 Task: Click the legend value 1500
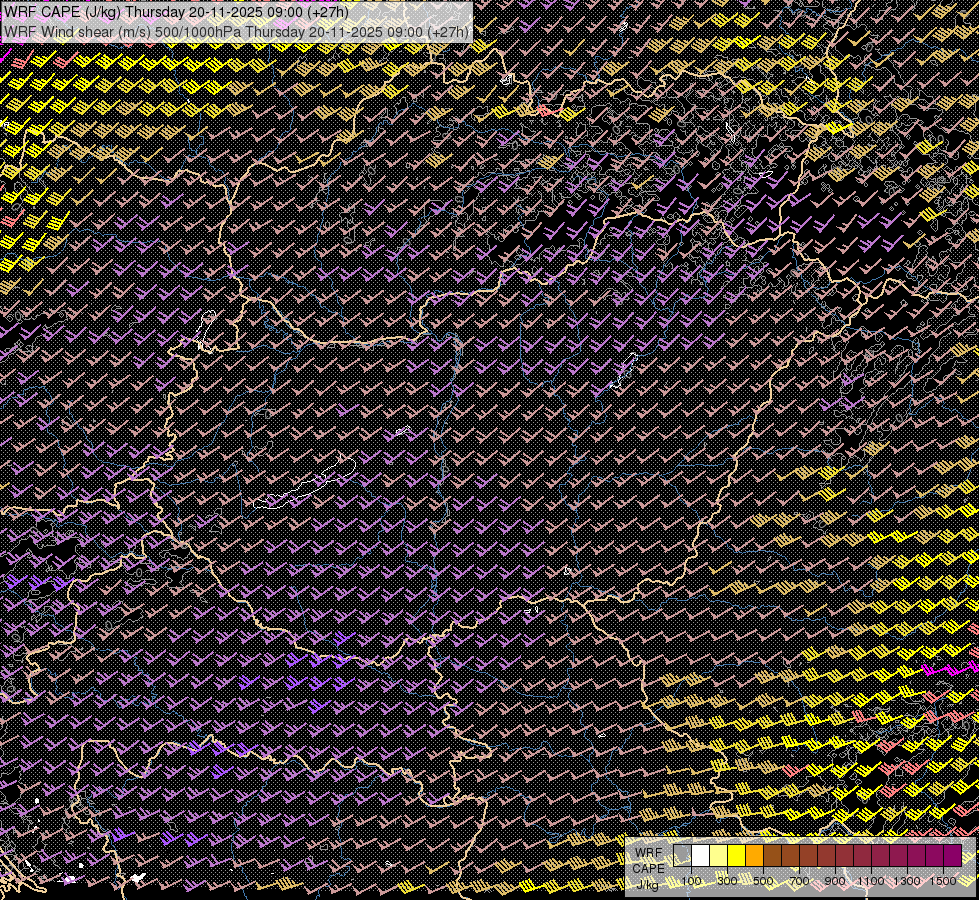tap(943, 881)
